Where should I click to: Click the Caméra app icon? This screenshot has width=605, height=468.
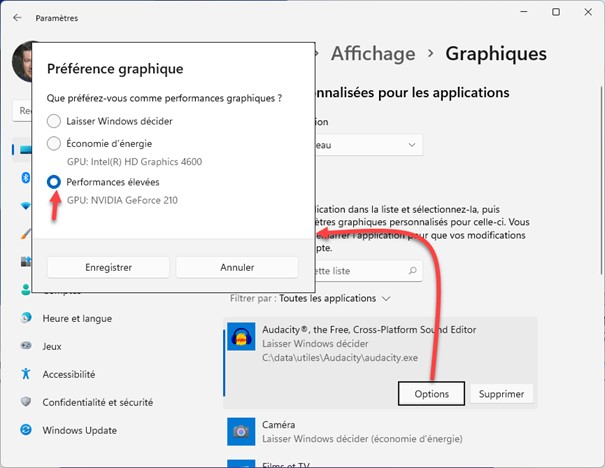pyautogui.click(x=240, y=431)
